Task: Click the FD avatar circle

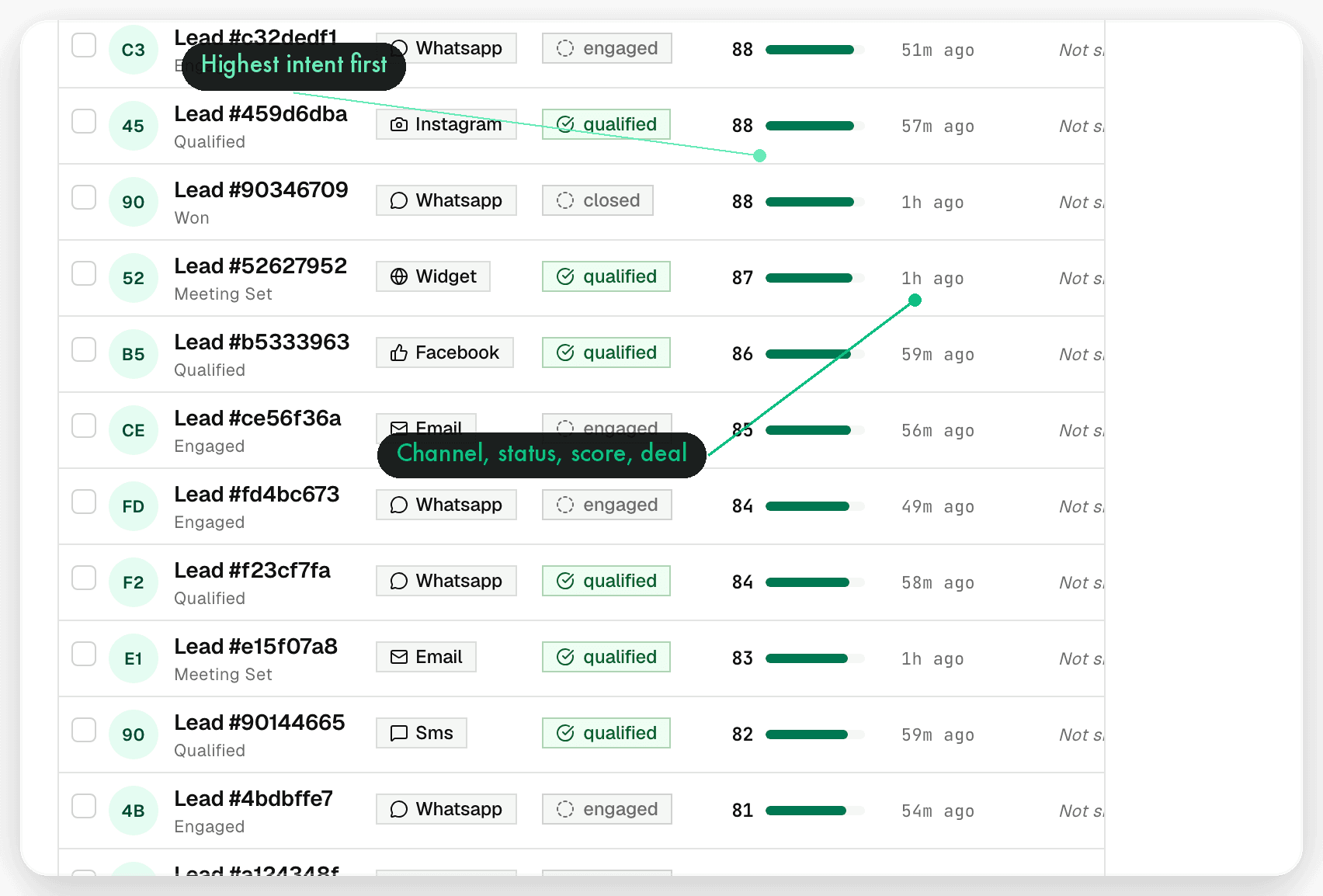Action: coord(134,506)
